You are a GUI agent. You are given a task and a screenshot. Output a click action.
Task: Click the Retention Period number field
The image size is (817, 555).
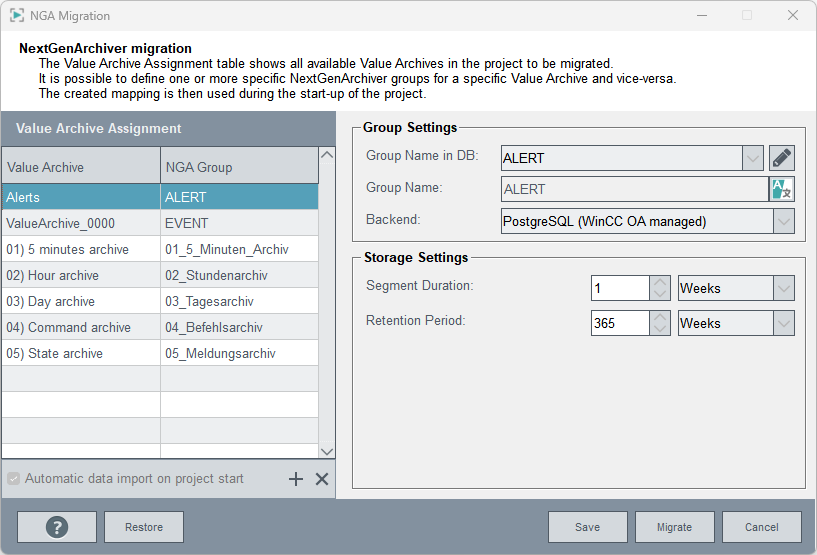(620, 324)
